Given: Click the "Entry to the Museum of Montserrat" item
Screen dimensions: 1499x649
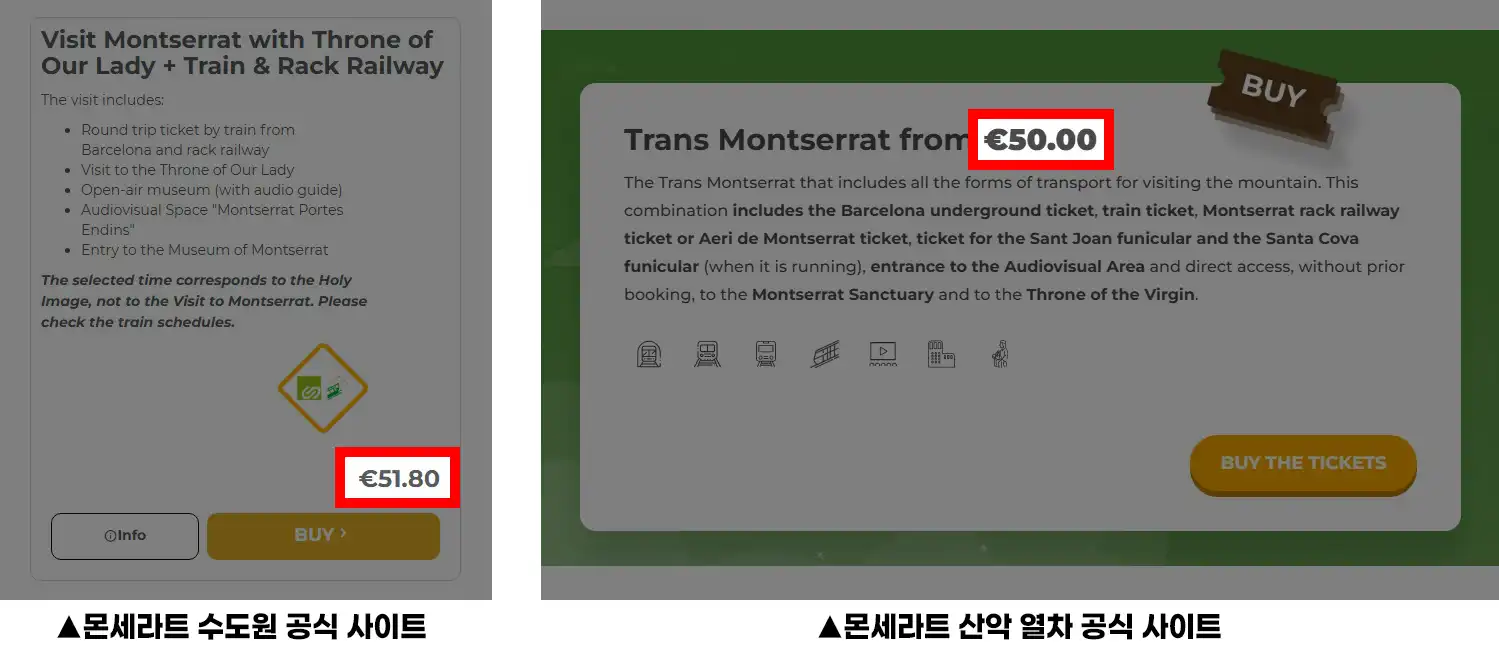Looking at the screenshot, I should [204, 250].
